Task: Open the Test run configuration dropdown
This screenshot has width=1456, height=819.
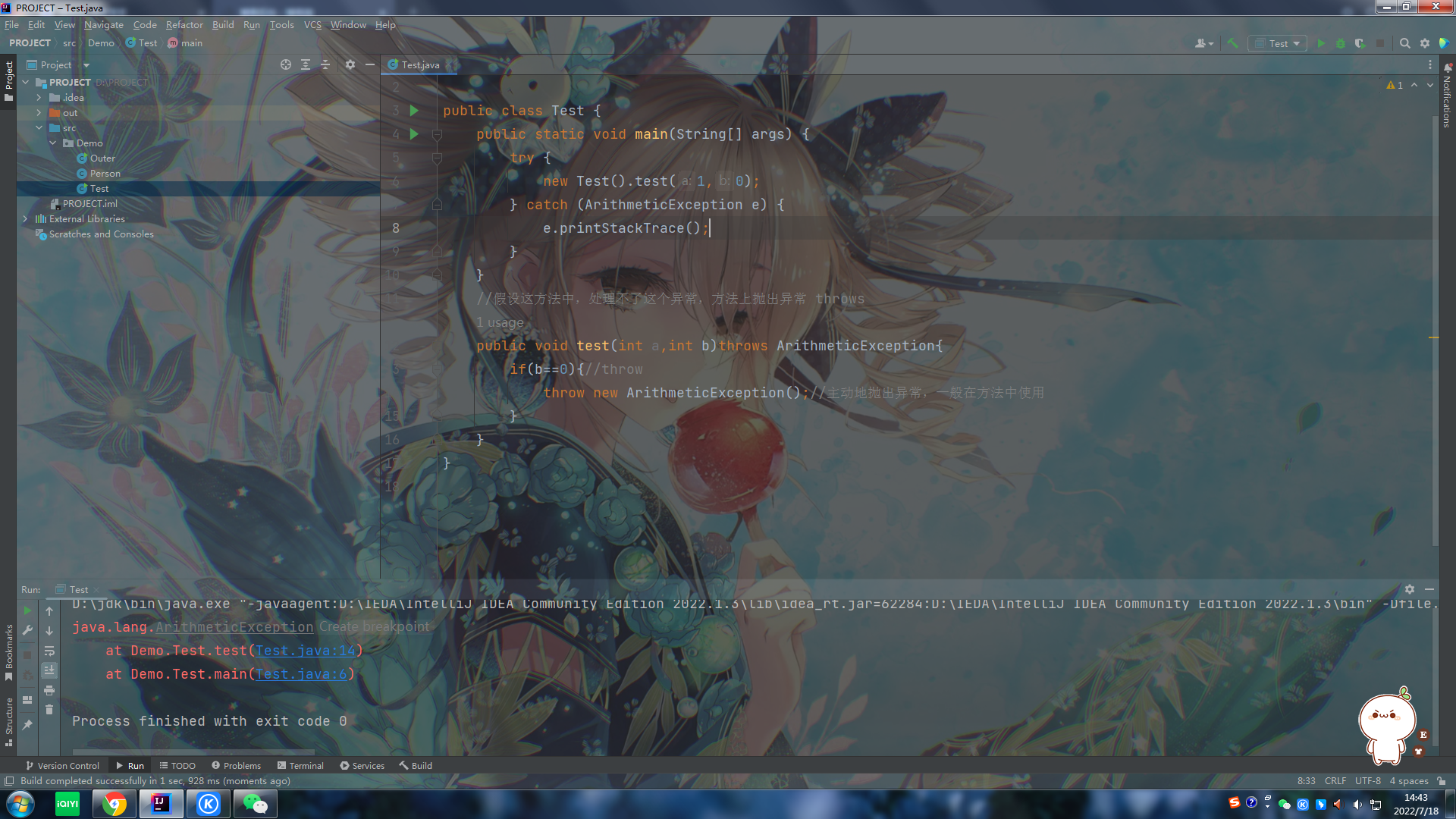Action: tap(1279, 43)
